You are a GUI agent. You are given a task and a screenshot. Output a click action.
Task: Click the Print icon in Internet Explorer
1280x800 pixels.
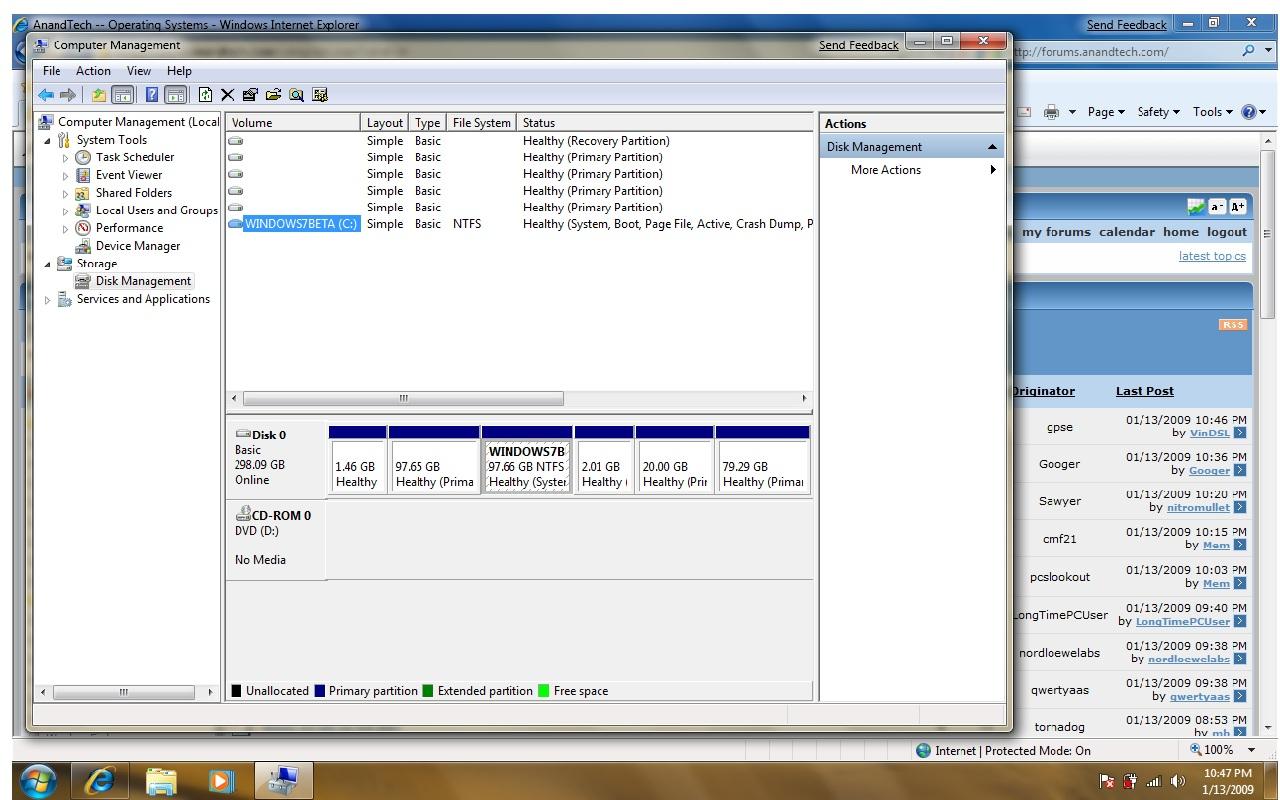[x=1051, y=112]
